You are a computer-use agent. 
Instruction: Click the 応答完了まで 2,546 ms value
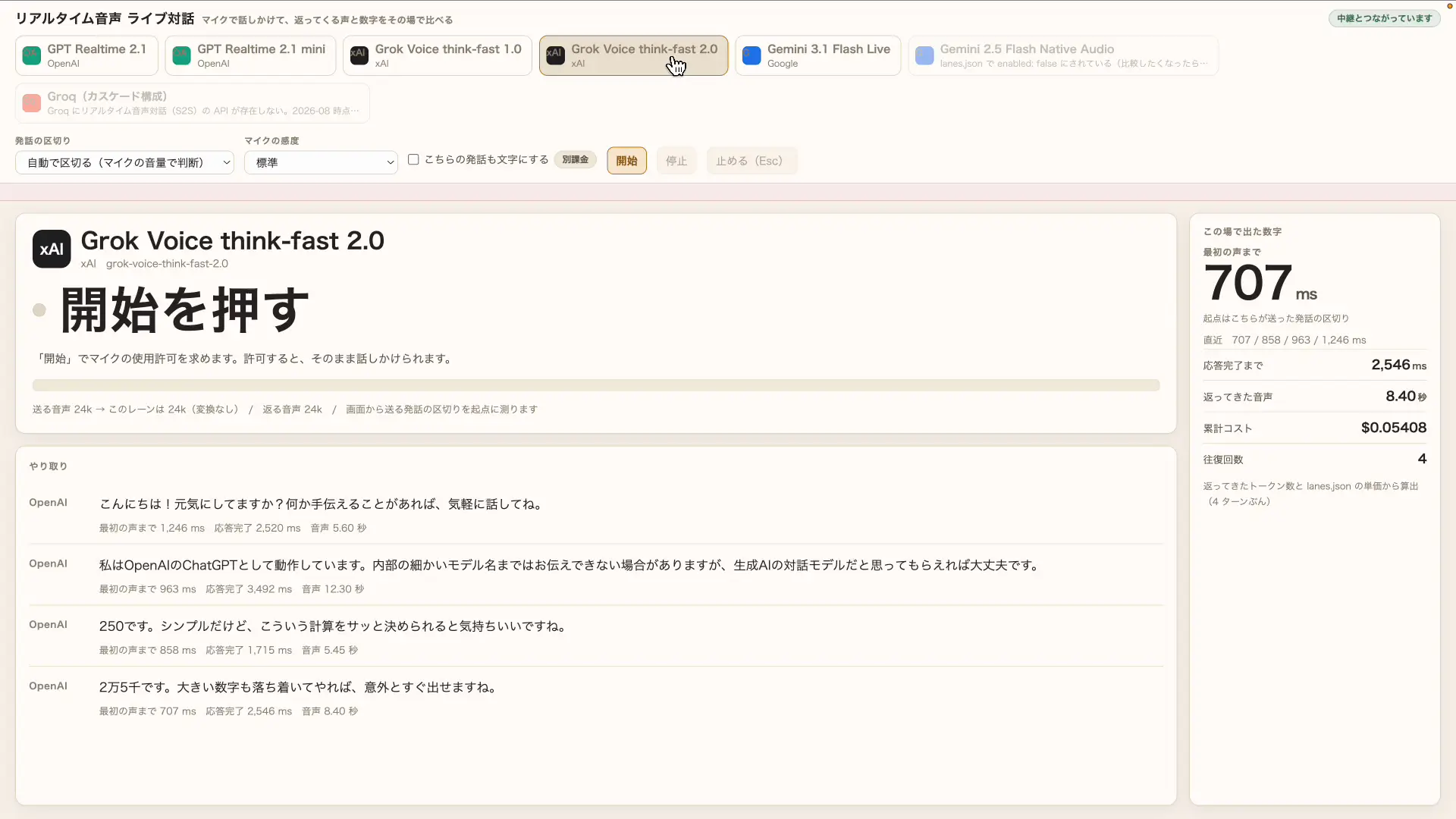[1398, 365]
